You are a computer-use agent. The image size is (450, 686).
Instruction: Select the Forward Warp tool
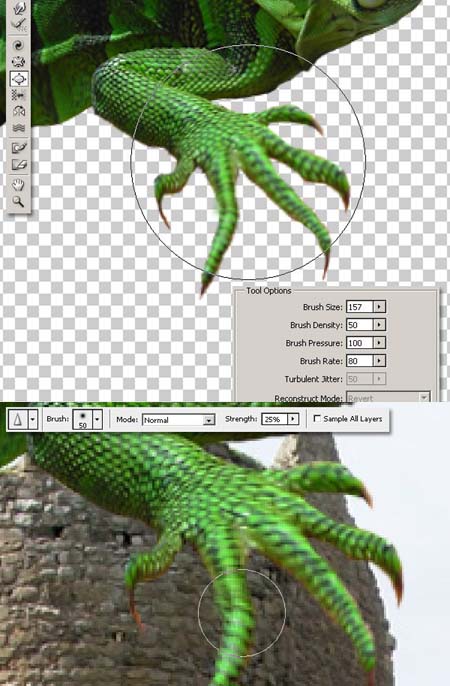tap(19, 7)
